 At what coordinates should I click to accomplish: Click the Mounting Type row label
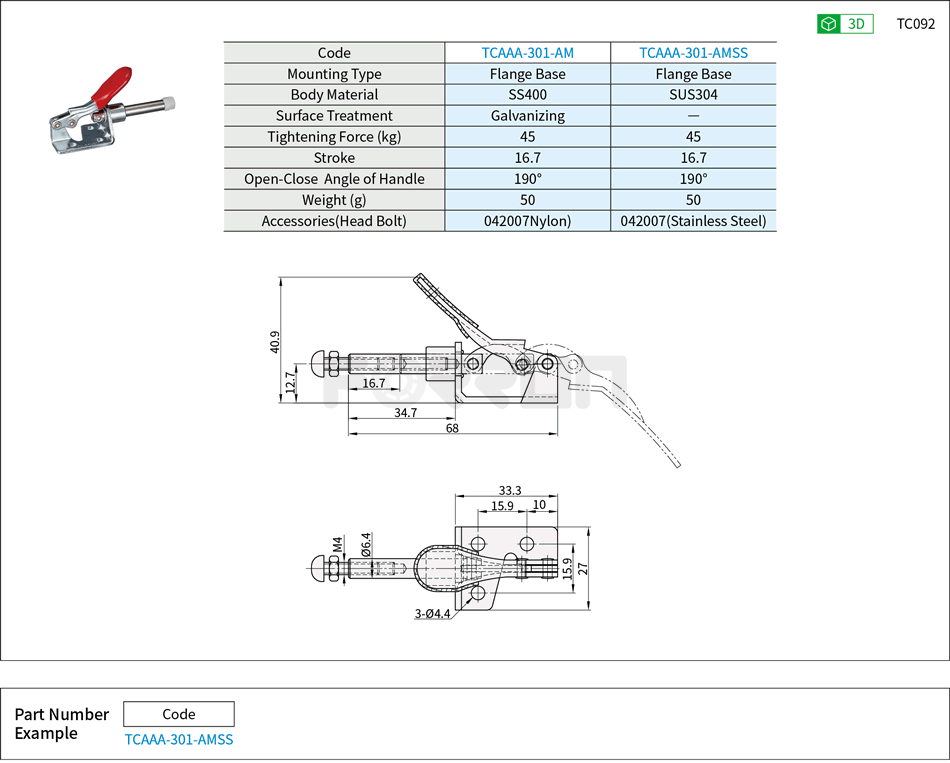pos(335,73)
